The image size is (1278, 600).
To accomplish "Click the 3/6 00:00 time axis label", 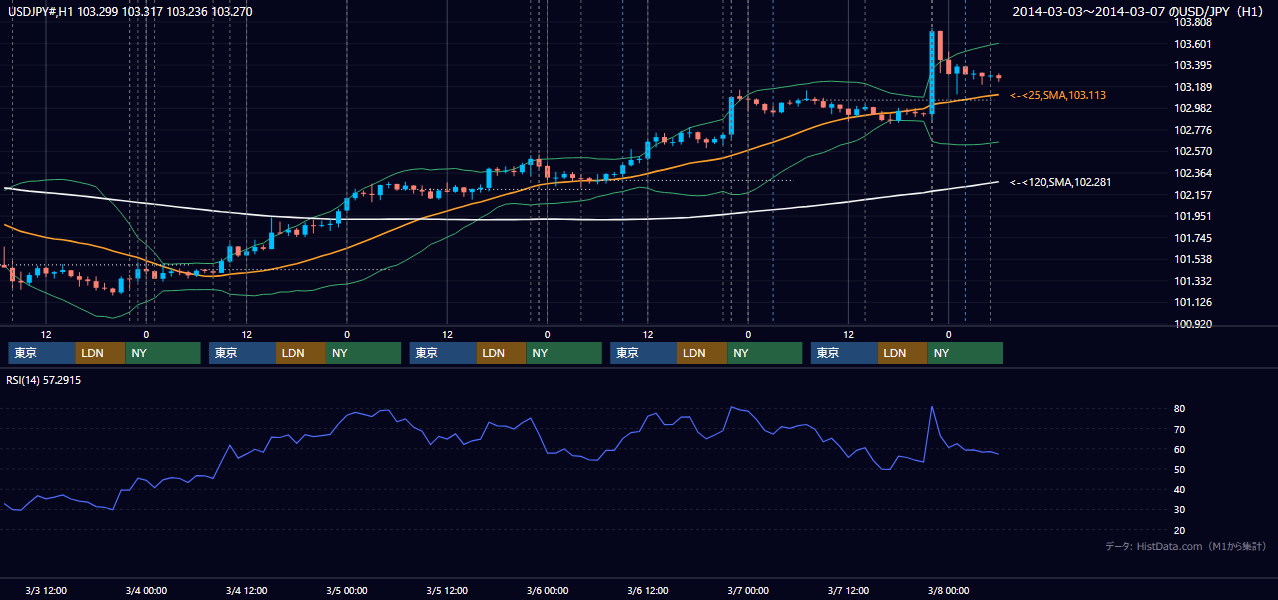I will 547,591.
